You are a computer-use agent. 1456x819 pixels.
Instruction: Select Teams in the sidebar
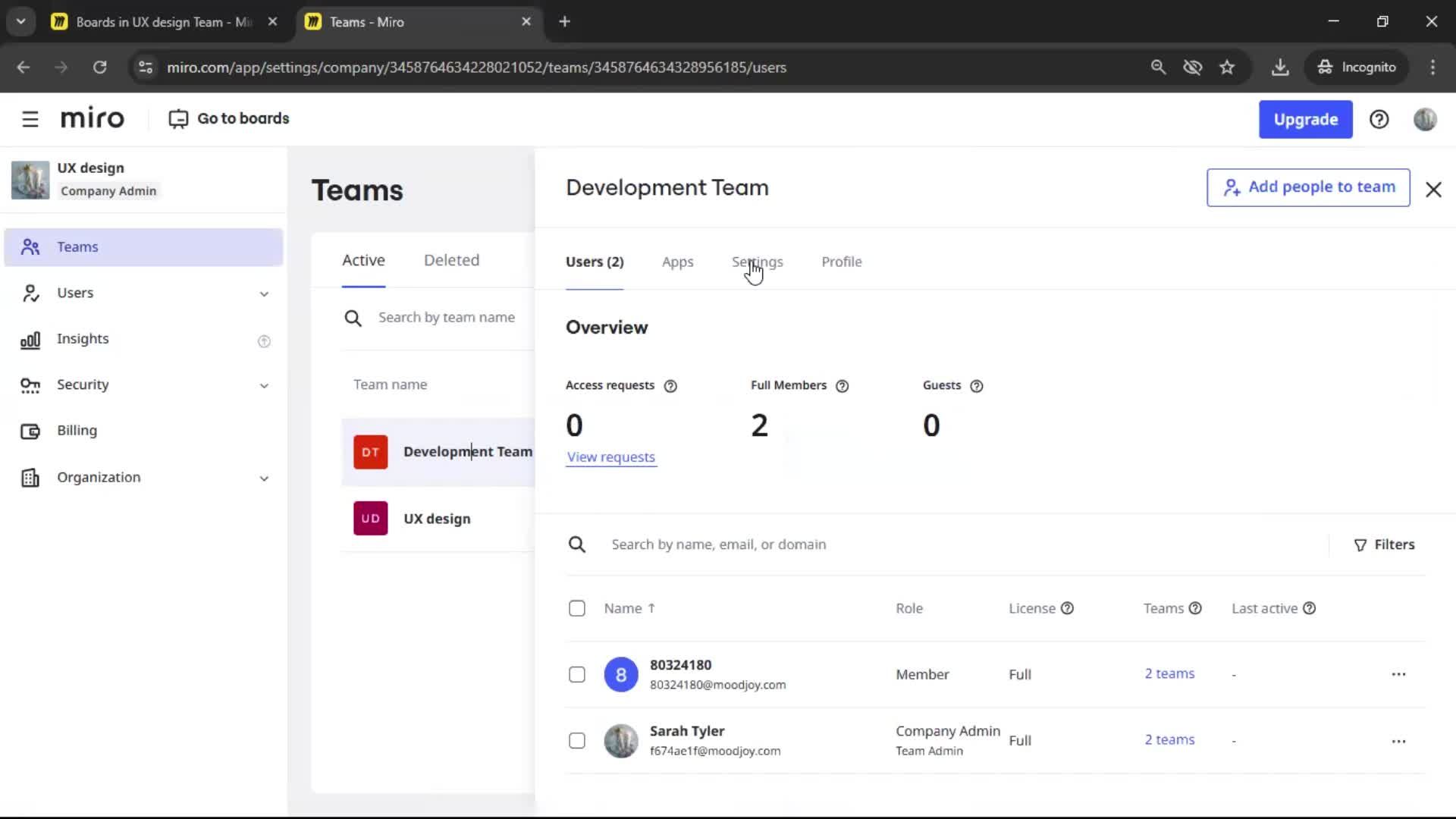[x=143, y=247]
